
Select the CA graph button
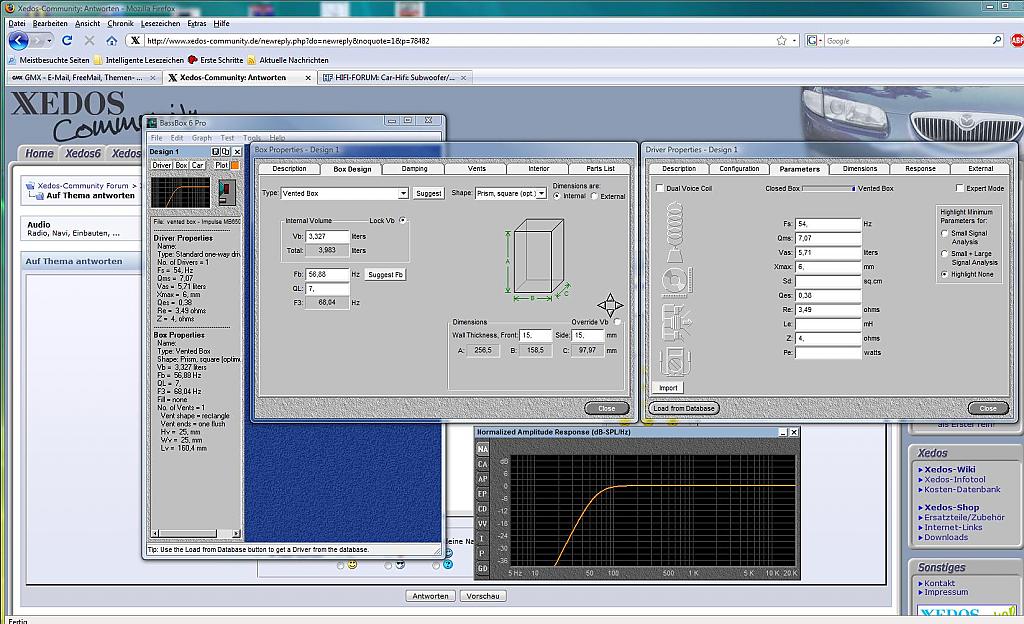(482, 464)
